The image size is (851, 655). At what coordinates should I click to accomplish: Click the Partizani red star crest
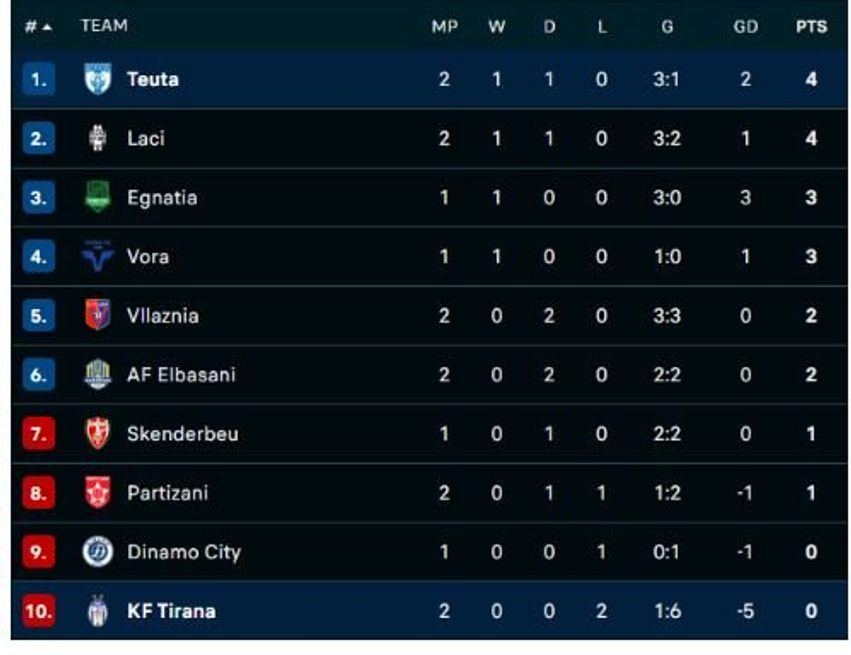(x=98, y=492)
